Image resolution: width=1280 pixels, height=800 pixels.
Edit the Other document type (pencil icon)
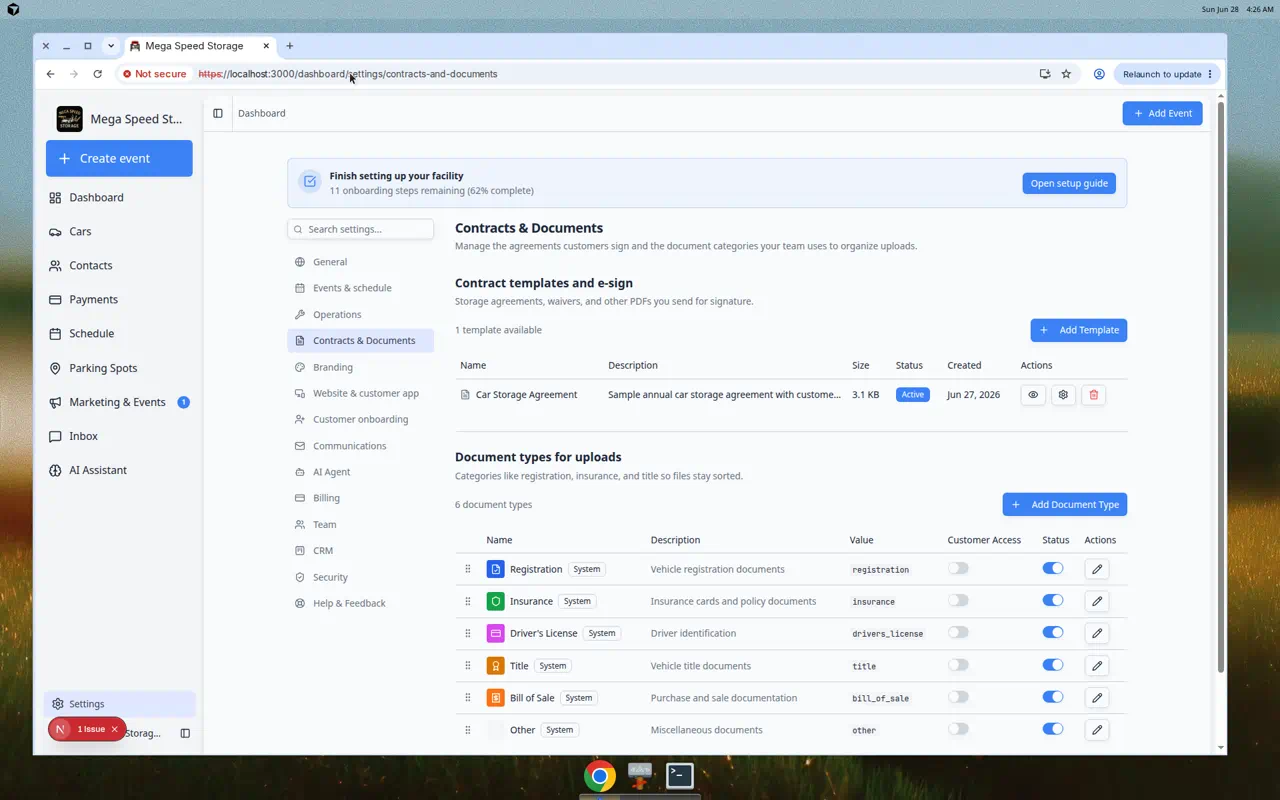pyautogui.click(x=1097, y=730)
